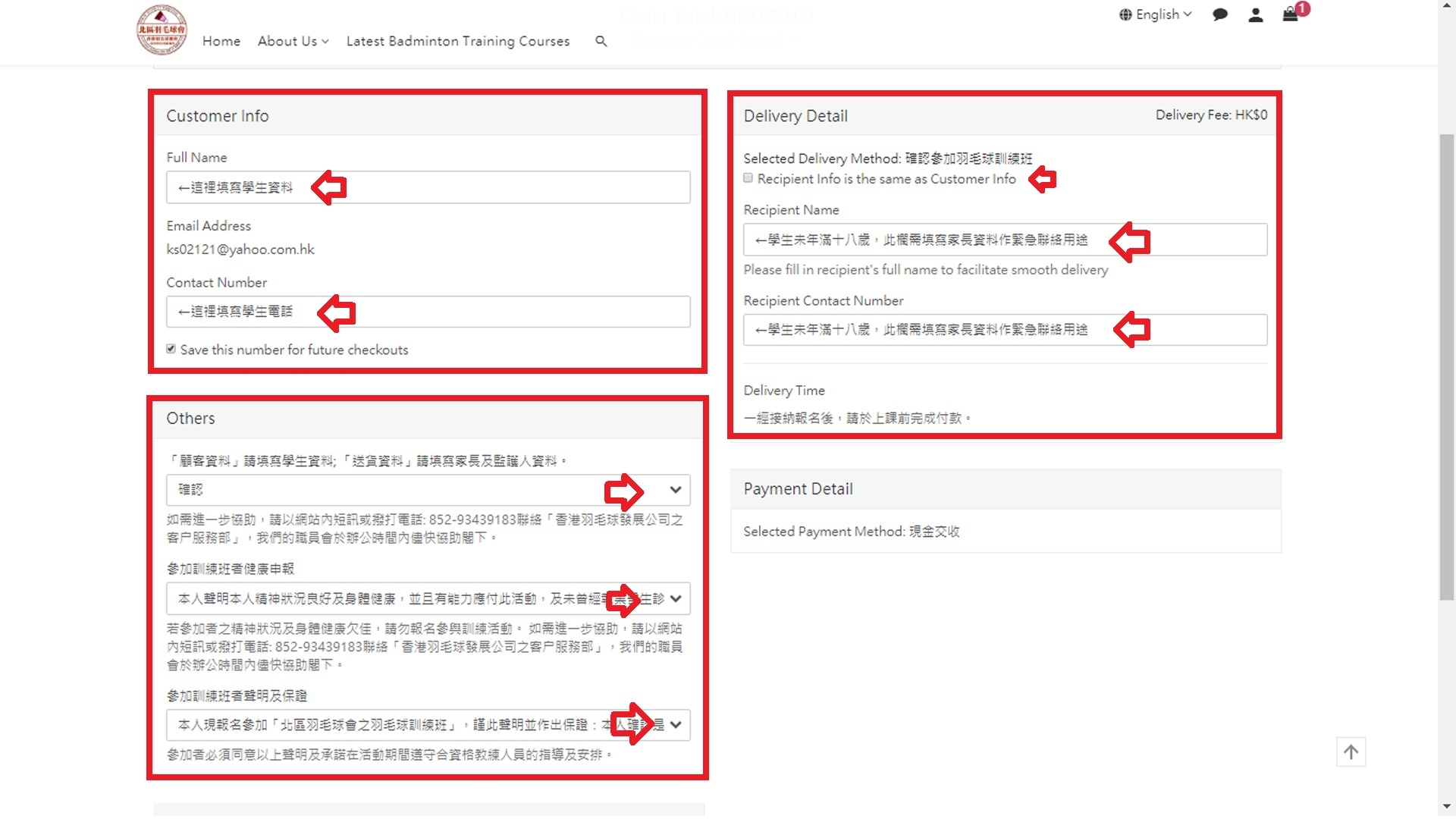Click the Recipient Name input field
The height and width of the screenshot is (819, 1456).
coord(1004,240)
